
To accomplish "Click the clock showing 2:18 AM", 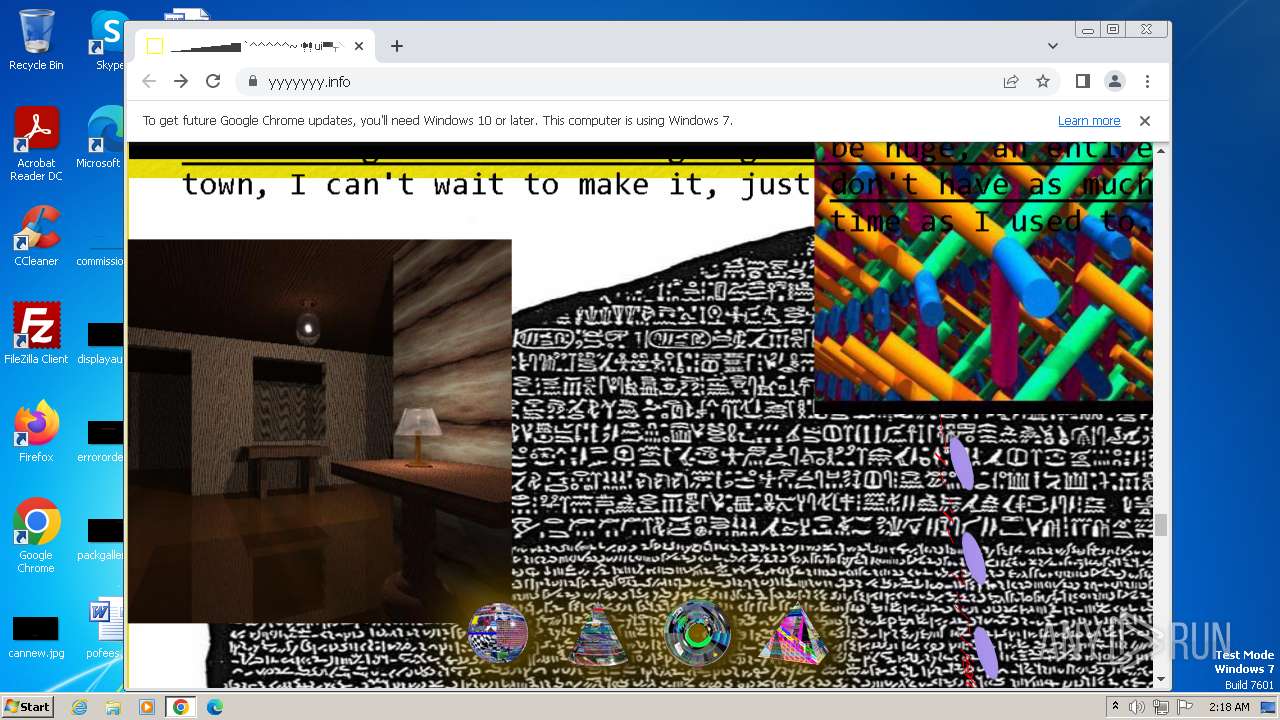I will click(x=1229, y=707).
